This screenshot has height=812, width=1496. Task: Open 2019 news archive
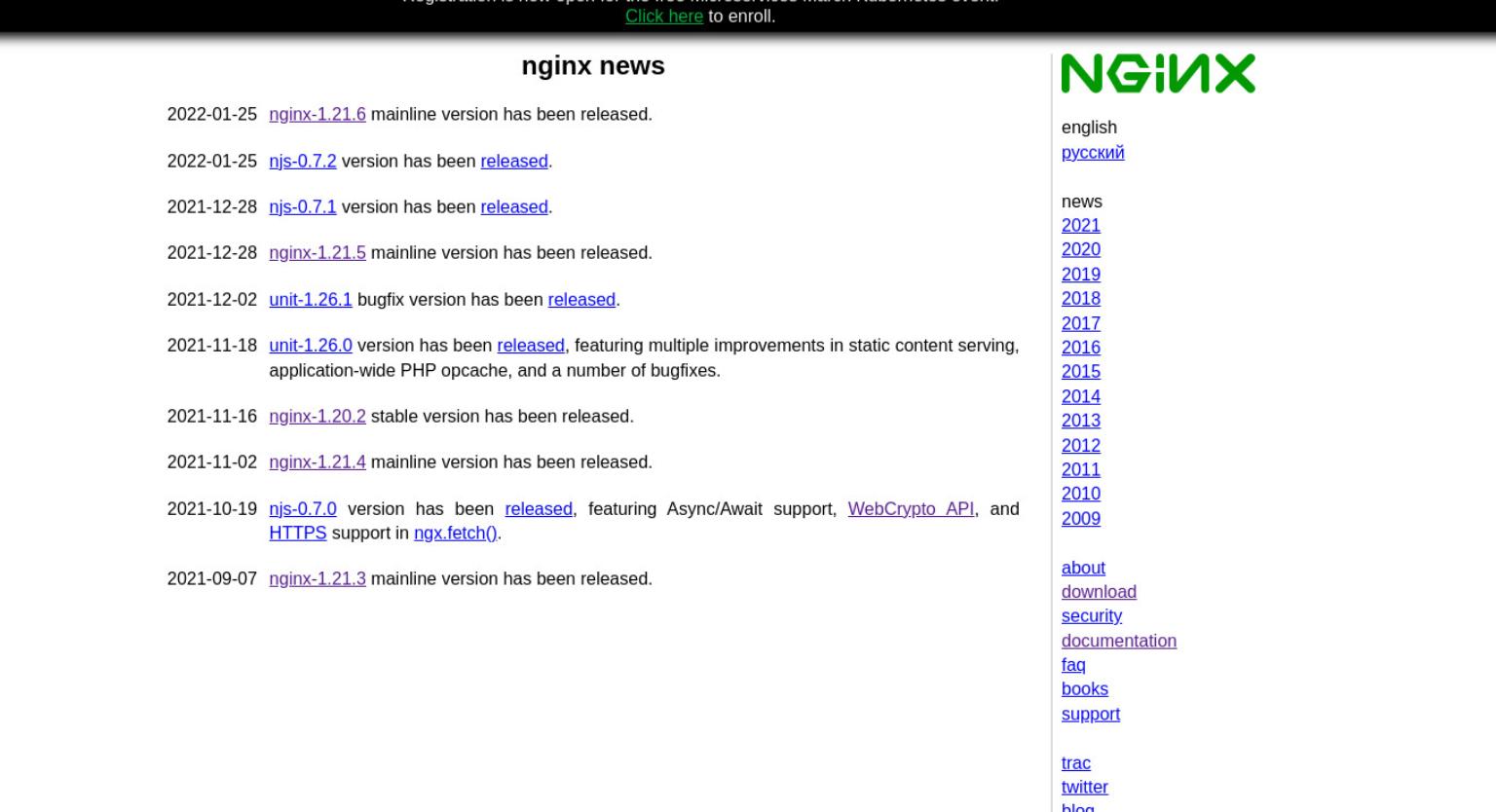1081,275
